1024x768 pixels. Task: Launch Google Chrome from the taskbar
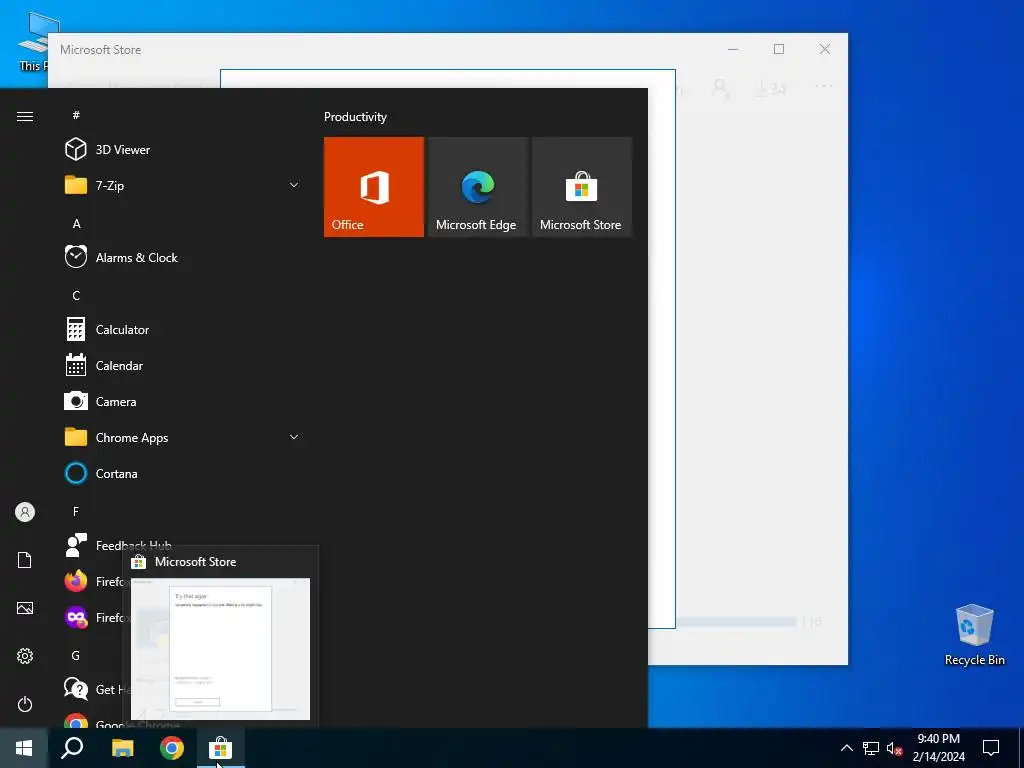click(x=172, y=748)
